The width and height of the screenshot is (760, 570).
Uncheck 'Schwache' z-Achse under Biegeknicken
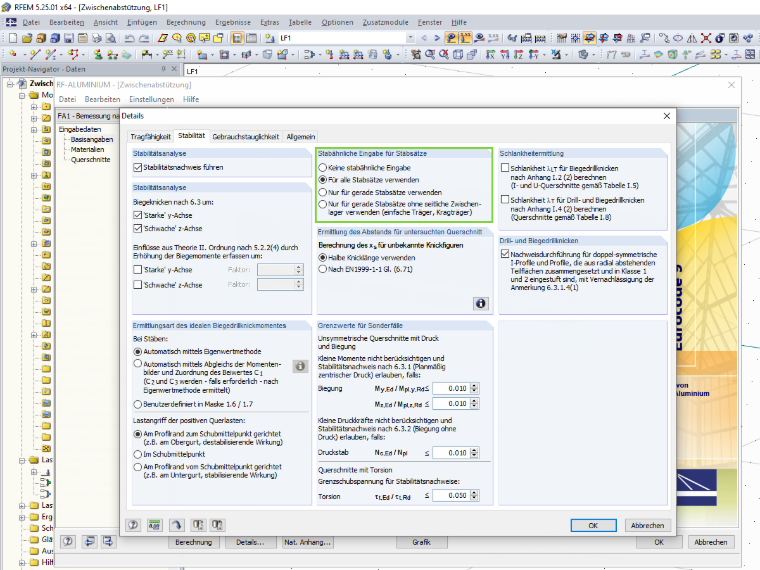pos(138,228)
